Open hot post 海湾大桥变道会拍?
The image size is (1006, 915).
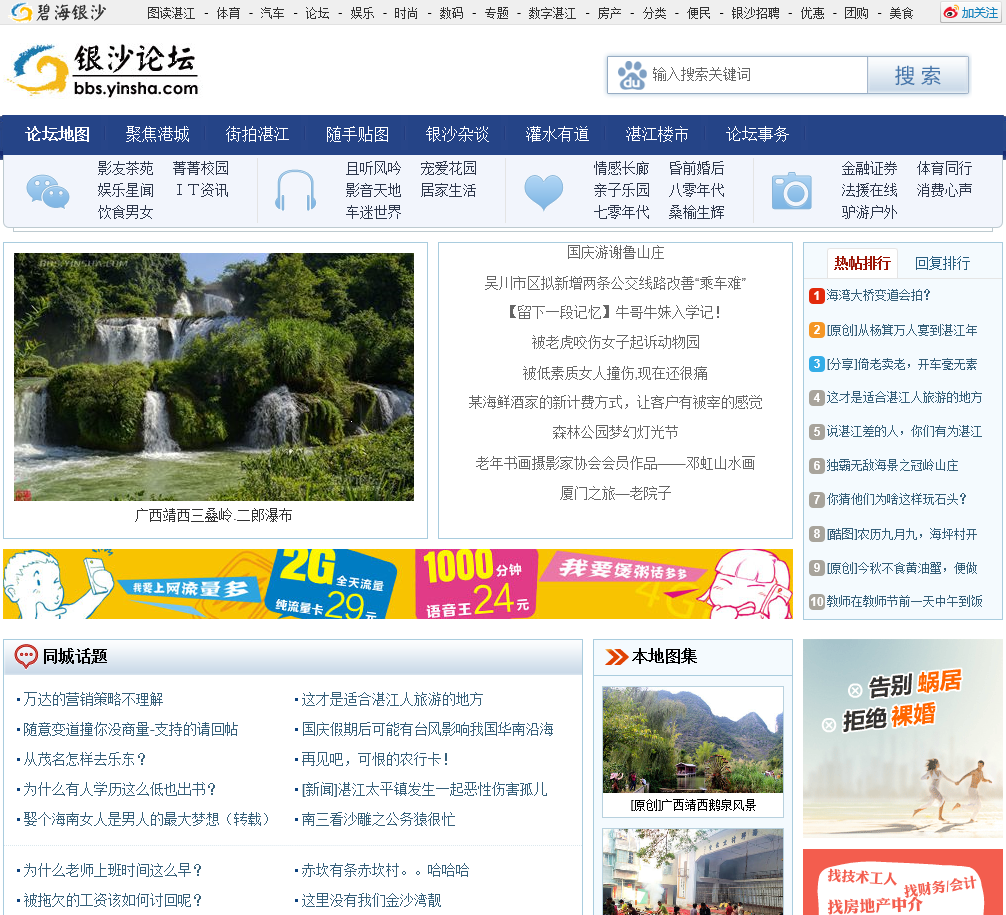pyautogui.click(x=878, y=295)
